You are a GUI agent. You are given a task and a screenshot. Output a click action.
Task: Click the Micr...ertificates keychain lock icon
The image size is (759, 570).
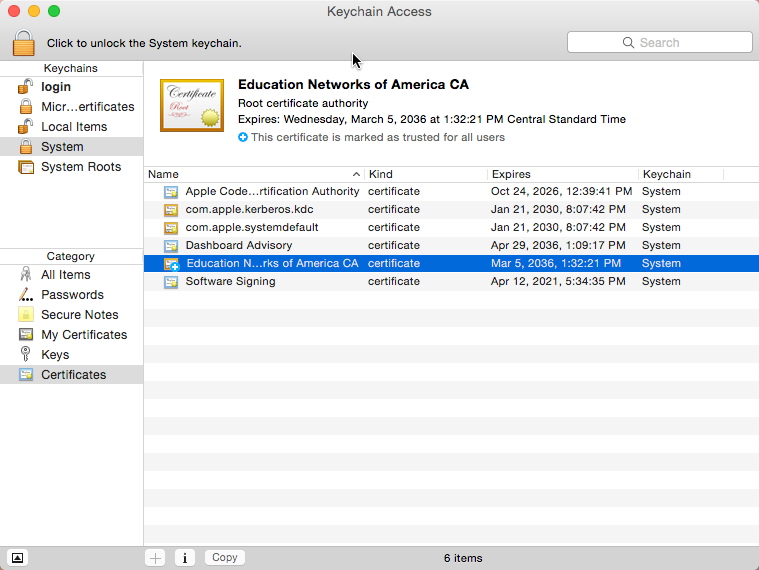click(x=26, y=106)
